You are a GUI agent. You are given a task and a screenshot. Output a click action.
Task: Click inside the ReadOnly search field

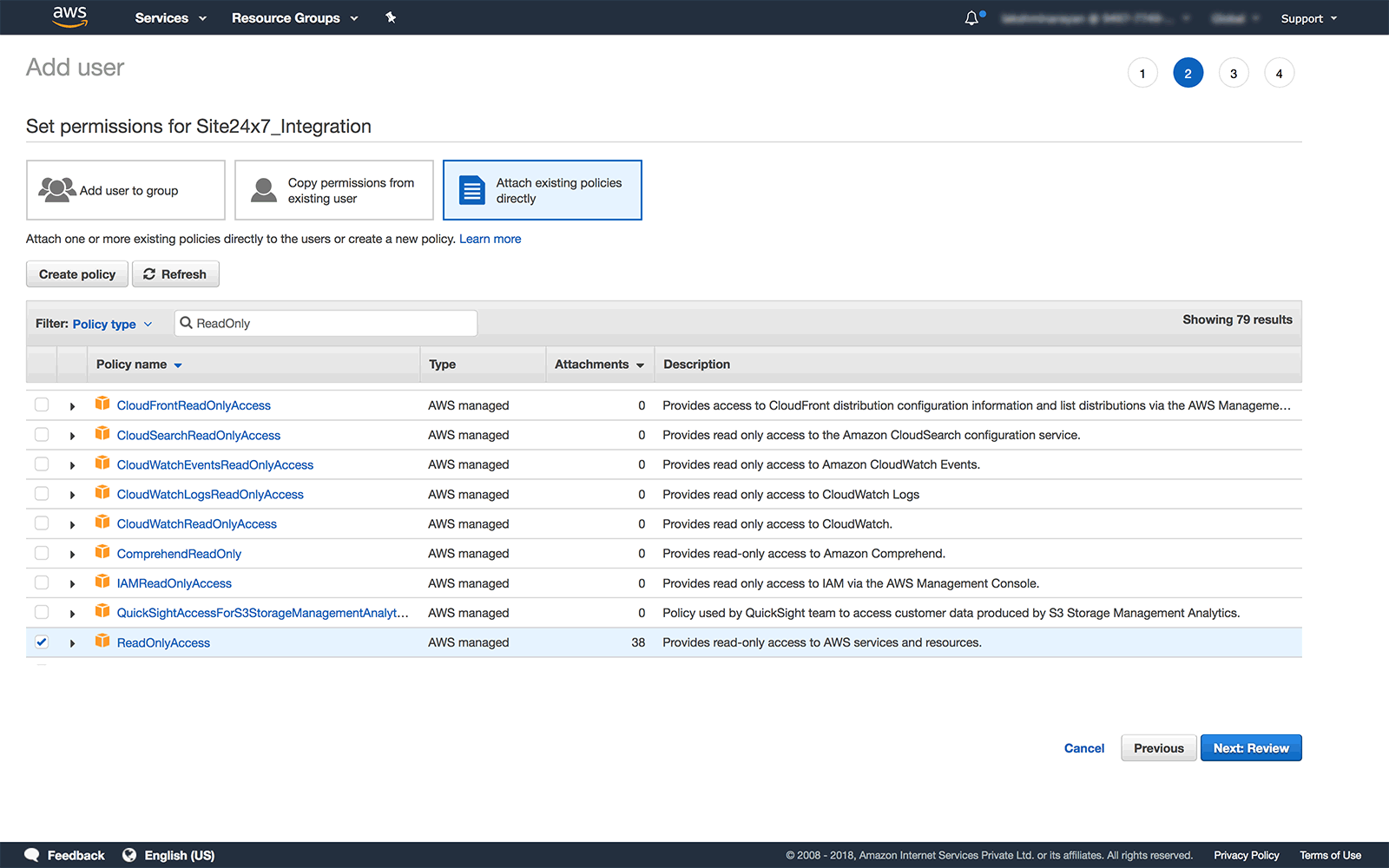coord(326,322)
